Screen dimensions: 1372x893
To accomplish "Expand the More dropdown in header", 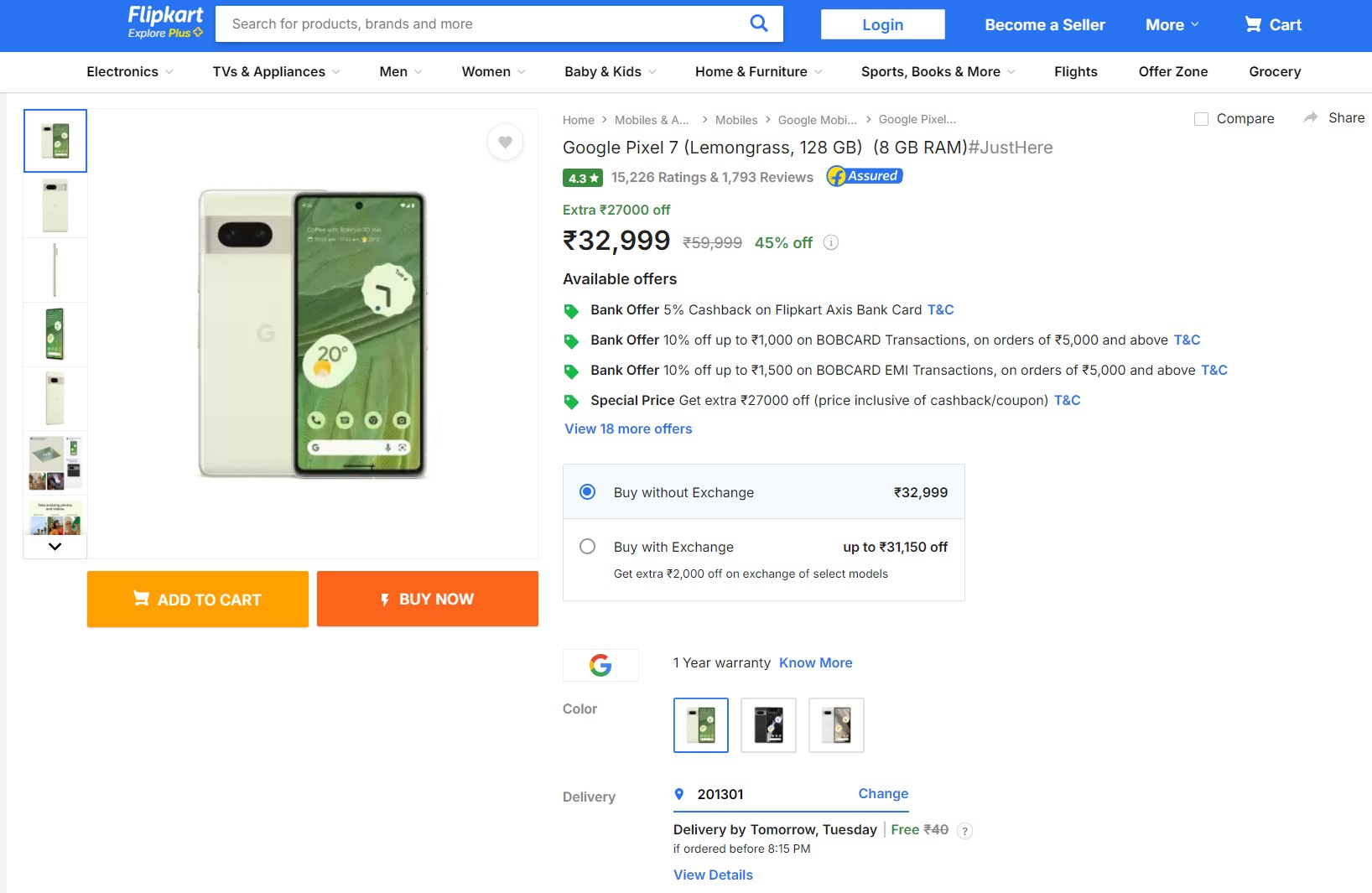I will [x=1172, y=25].
